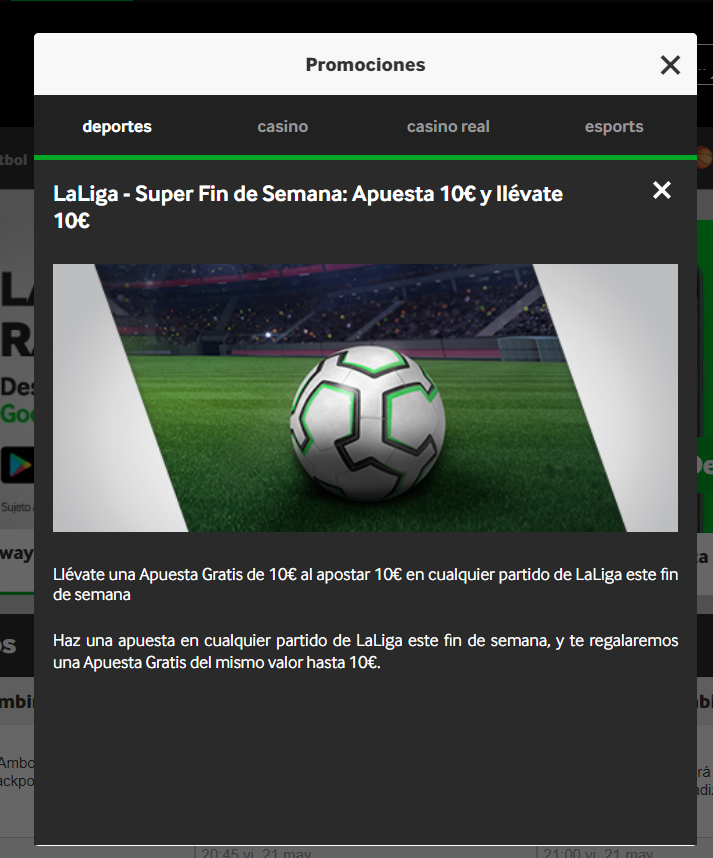This screenshot has width=713, height=858.
Task: Close the Promociones dialog with the X
Action: click(670, 65)
